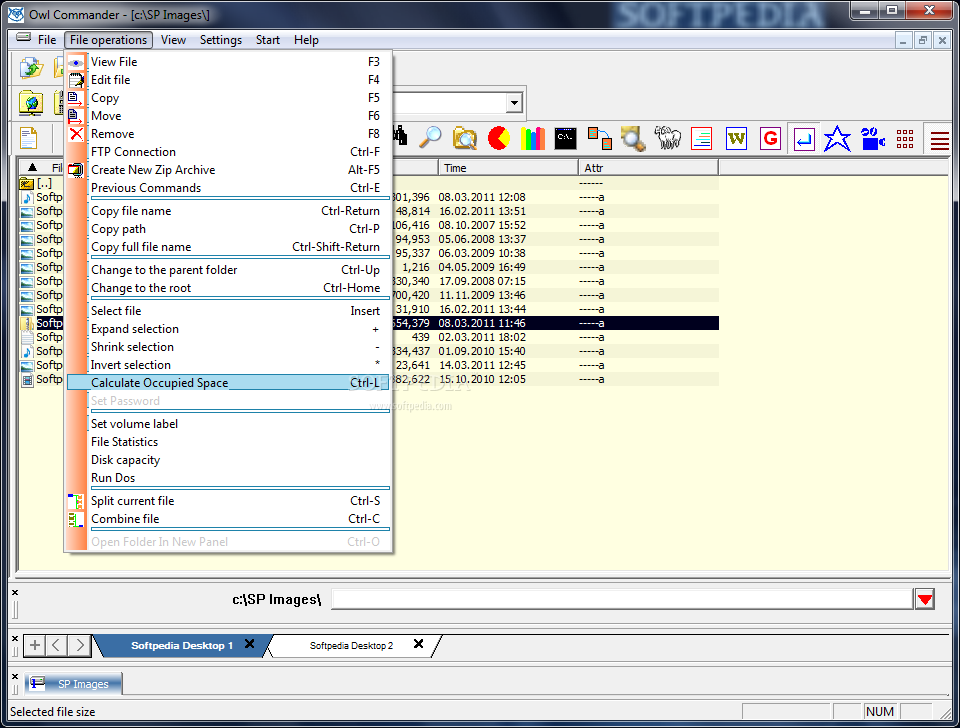Click the globe folder network icon
The height and width of the screenshot is (728, 960).
31,103
